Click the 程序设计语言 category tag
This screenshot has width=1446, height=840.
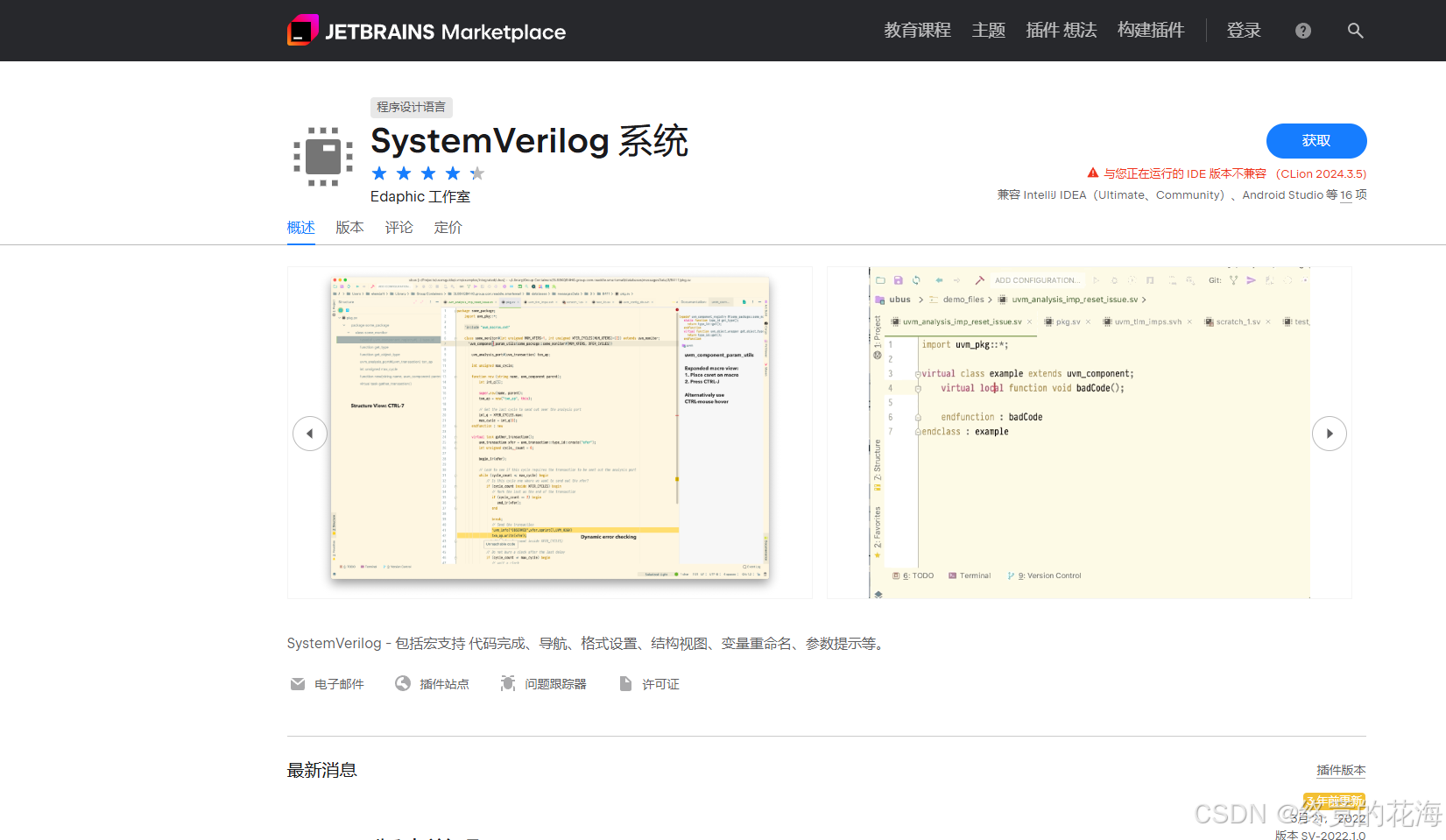412,107
